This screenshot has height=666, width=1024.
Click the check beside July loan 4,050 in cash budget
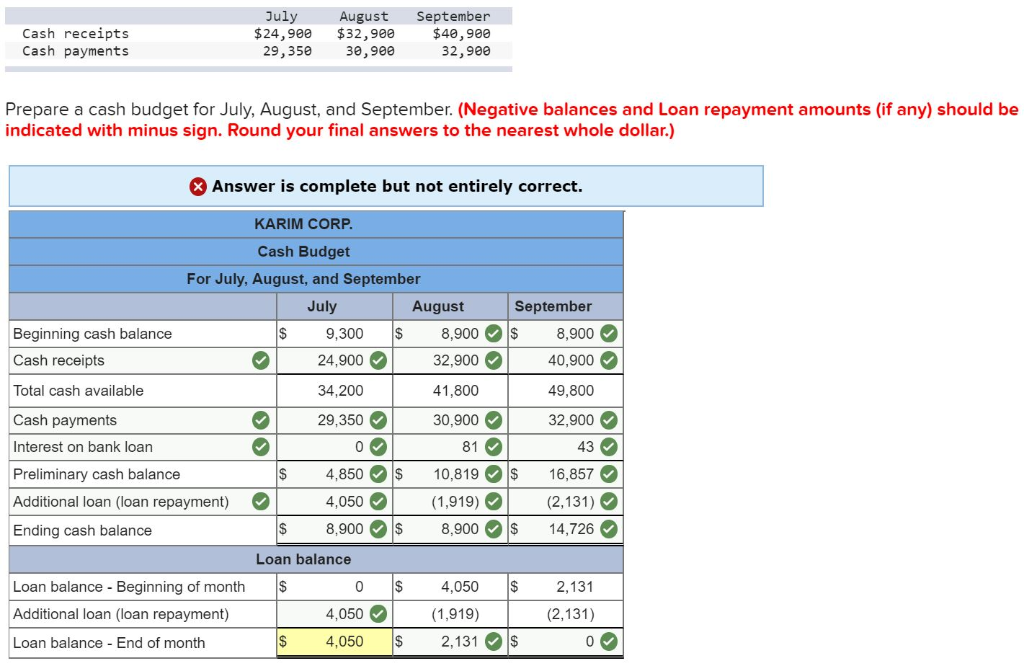click(x=378, y=501)
